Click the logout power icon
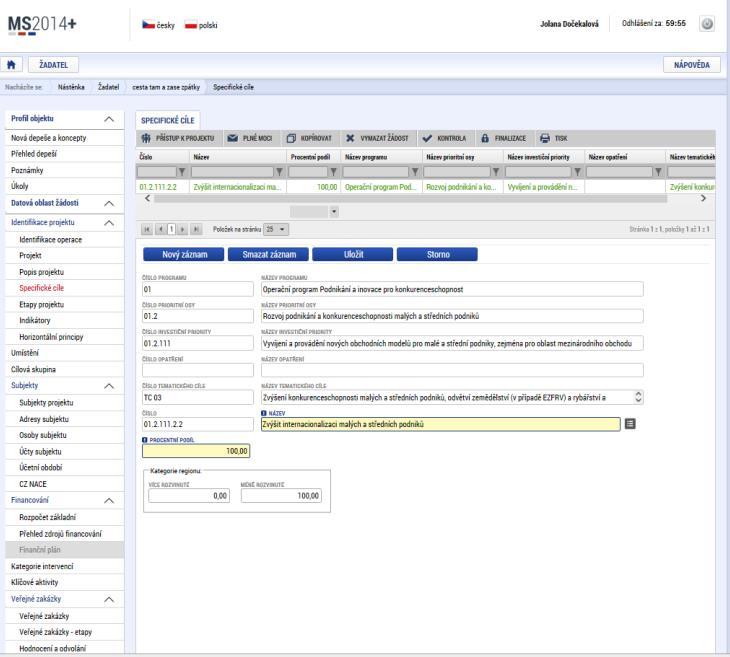The image size is (730, 657). (x=707, y=24)
